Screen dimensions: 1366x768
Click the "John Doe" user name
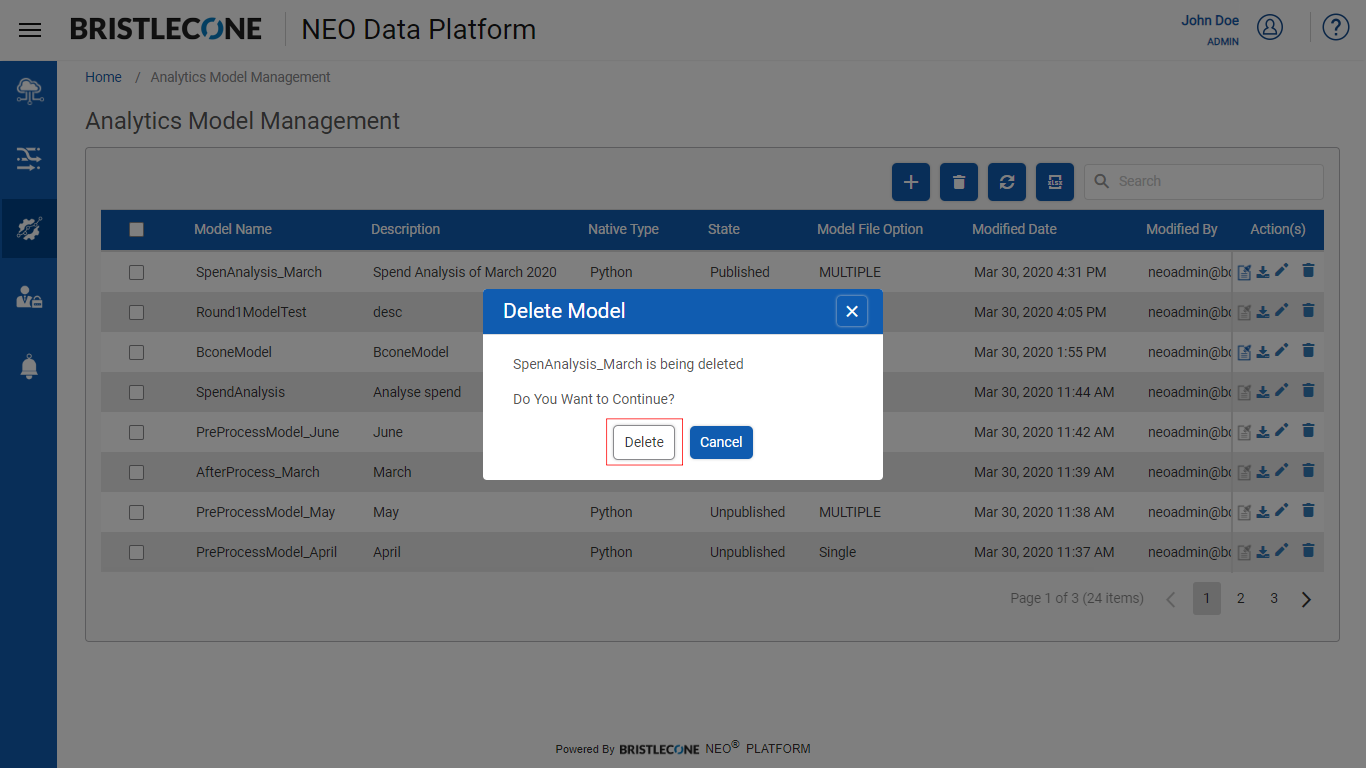(1210, 20)
